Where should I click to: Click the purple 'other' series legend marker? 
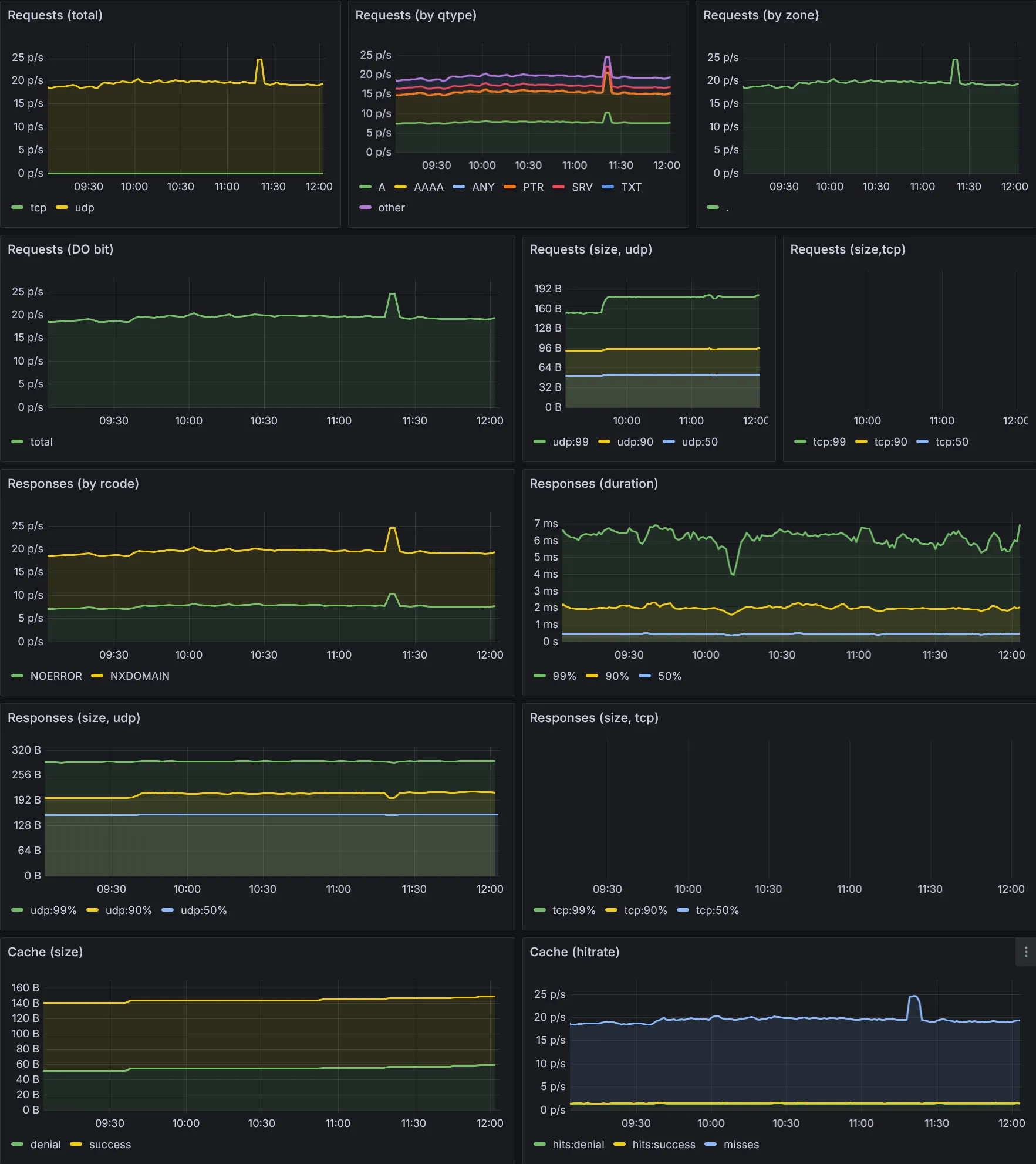(365, 208)
